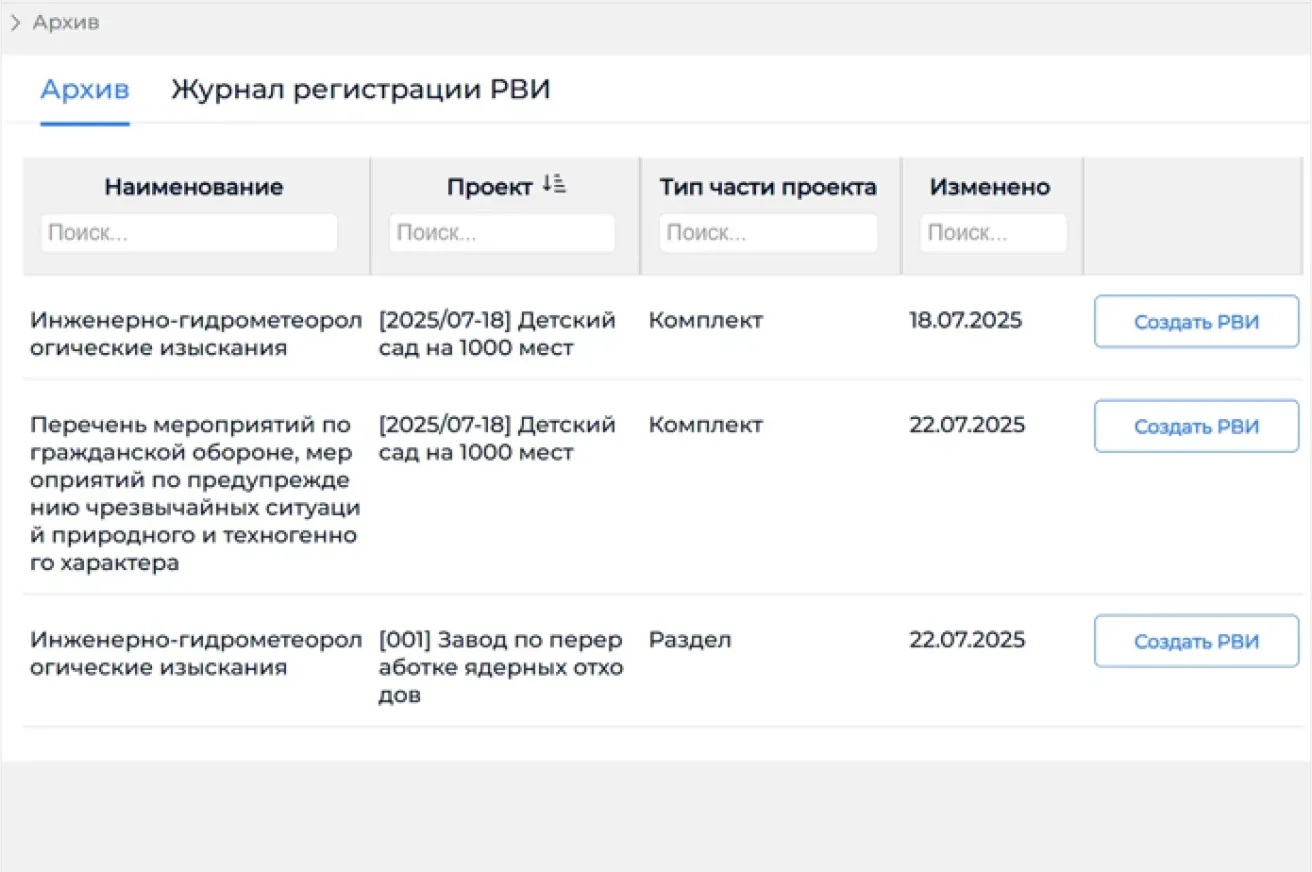
Task: Click the breadcrumb chevron beside Архив
Action: [15, 21]
